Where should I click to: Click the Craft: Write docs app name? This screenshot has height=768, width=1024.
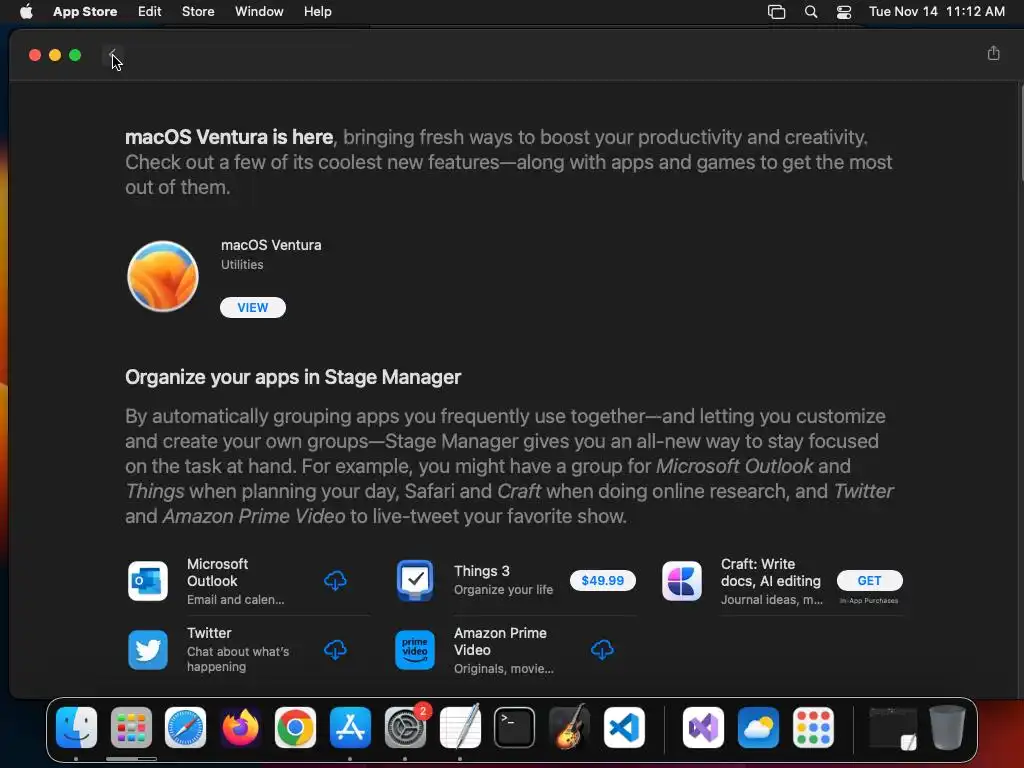771,572
